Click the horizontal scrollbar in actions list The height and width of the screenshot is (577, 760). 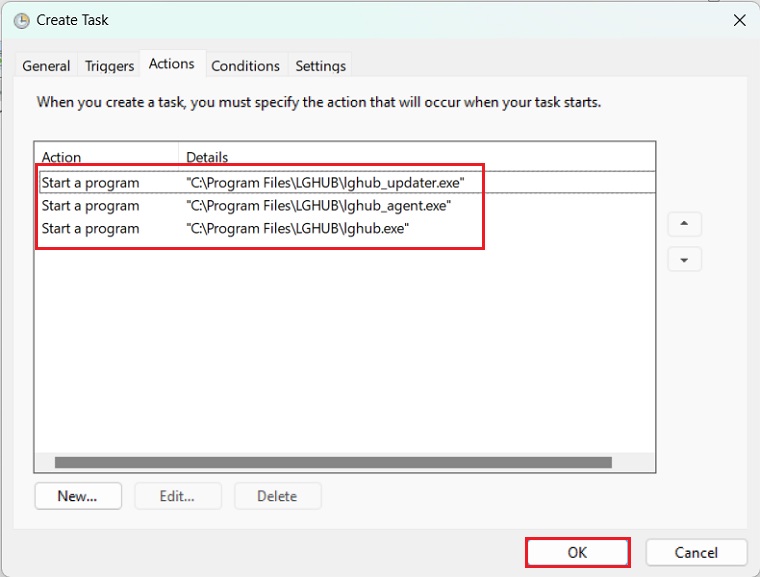tap(333, 462)
